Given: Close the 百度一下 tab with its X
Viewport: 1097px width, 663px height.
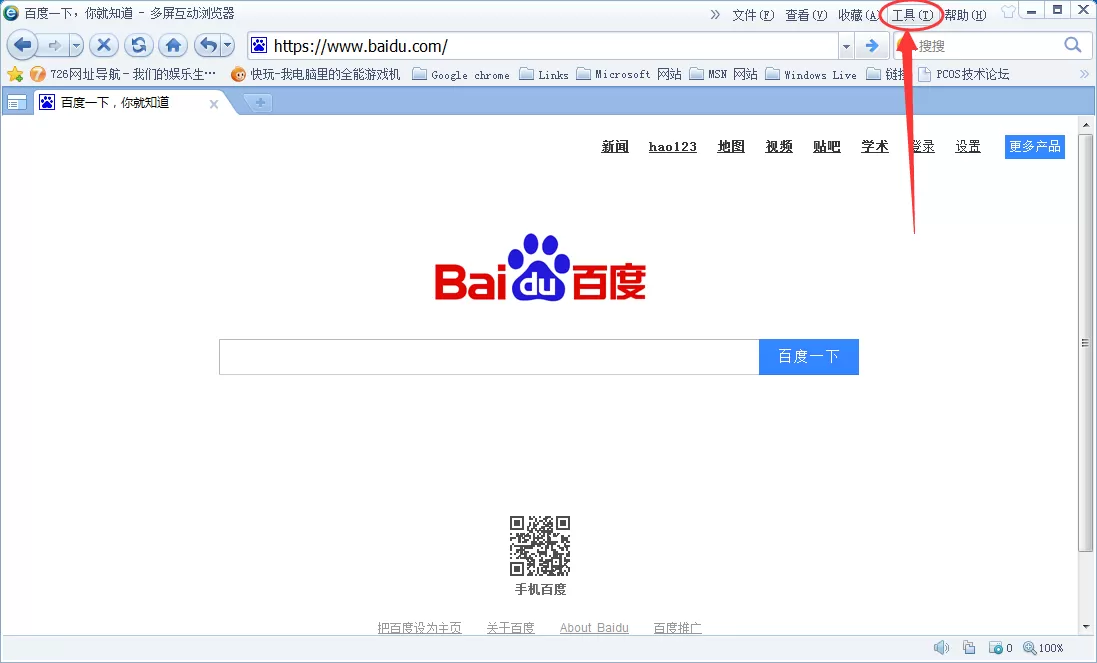Looking at the screenshot, I should pos(214,104).
